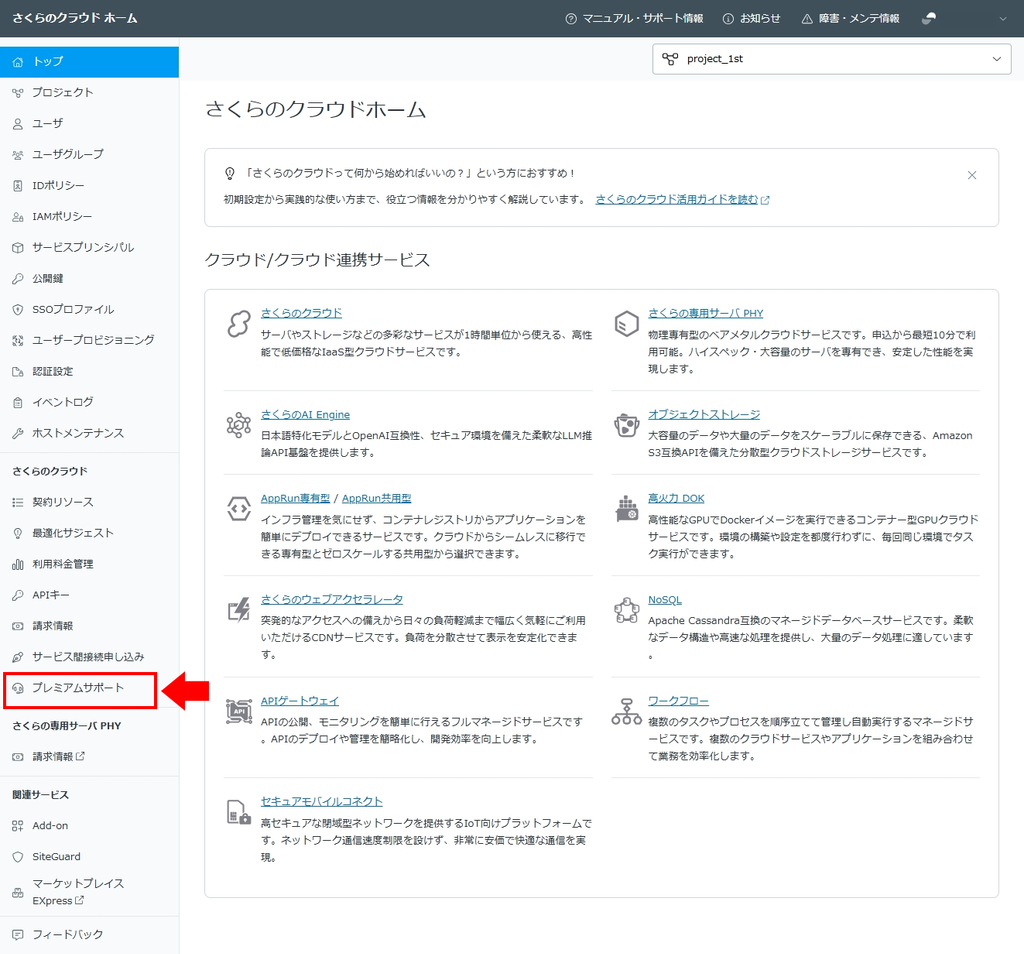The height and width of the screenshot is (954, 1024).
Task: Open 請求情報 under さくらの専用サーバ PHY
Action: [89, 757]
